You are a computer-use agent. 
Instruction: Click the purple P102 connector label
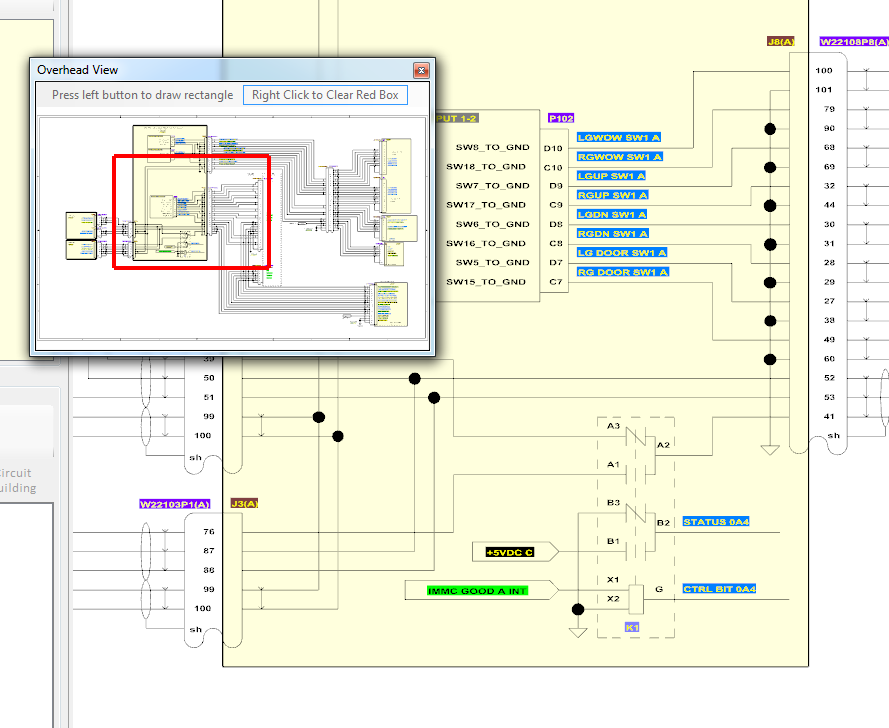click(561, 118)
